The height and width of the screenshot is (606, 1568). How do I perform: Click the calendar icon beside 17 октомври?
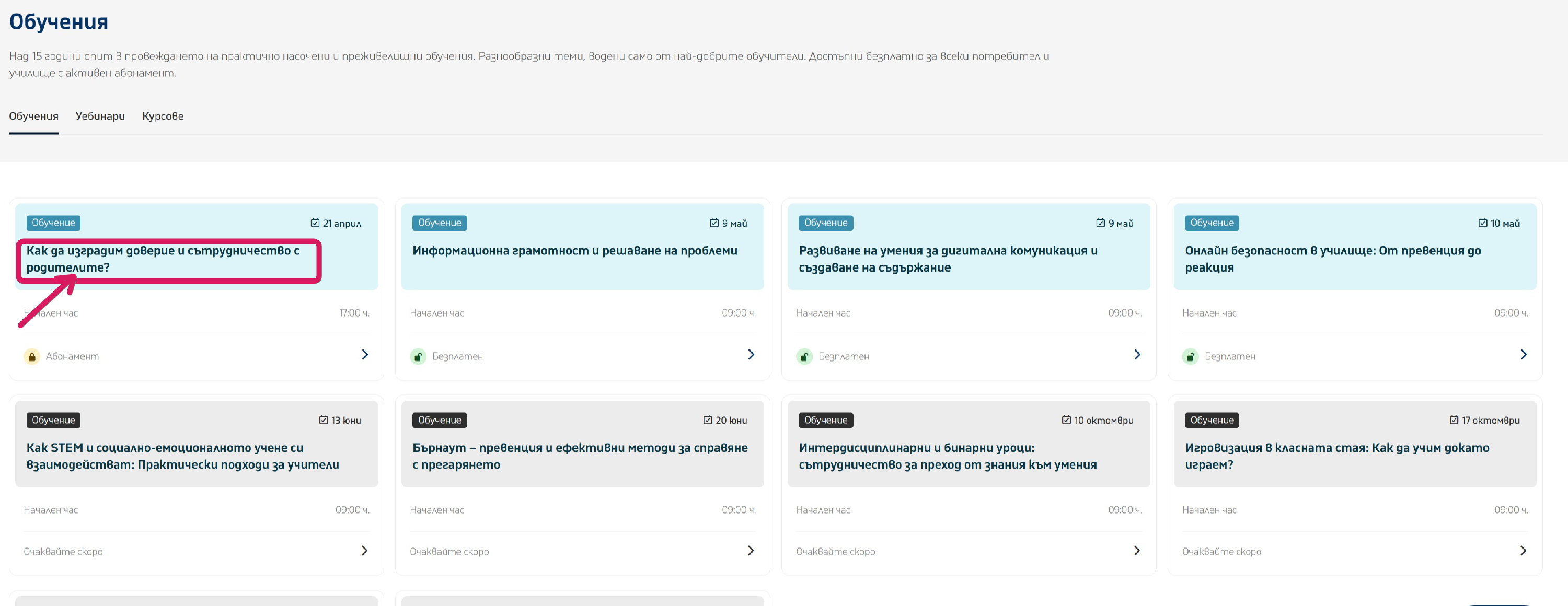tap(1454, 420)
